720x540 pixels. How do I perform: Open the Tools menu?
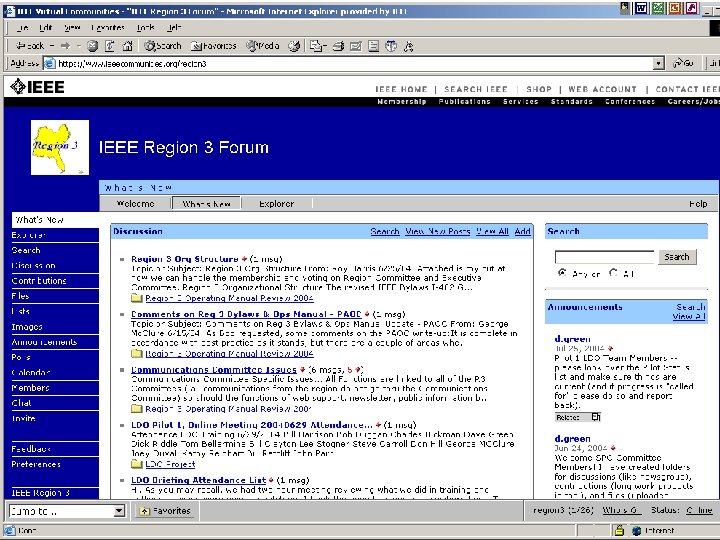[x=146, y=28]
